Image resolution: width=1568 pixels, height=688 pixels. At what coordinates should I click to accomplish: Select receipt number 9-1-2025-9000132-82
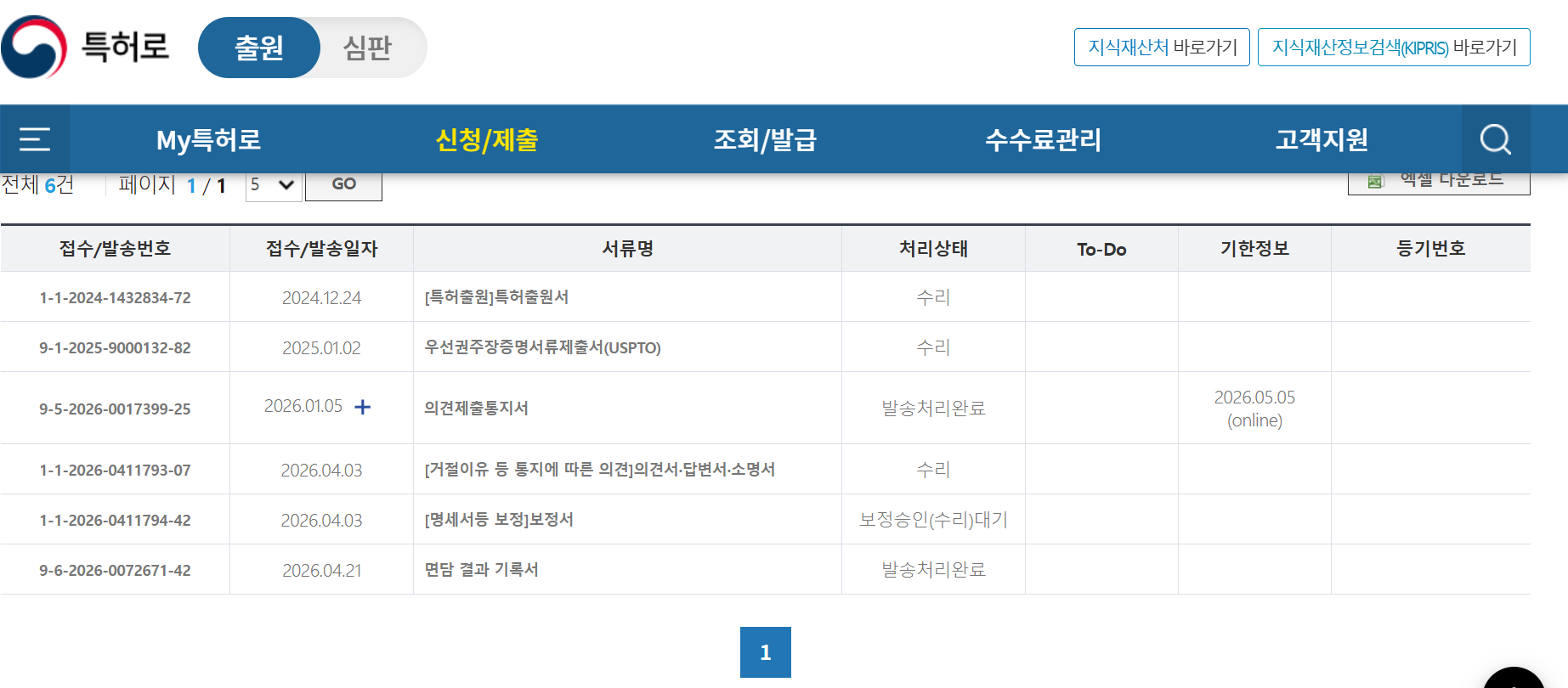pyautogui.click(x=115, y=347)
